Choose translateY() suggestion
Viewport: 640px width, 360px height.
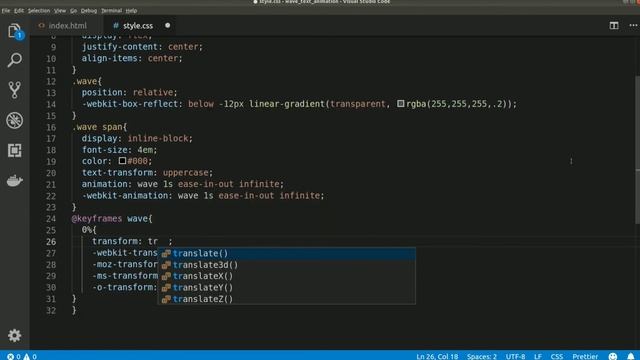pyautogui.click(x=287, y=287)
